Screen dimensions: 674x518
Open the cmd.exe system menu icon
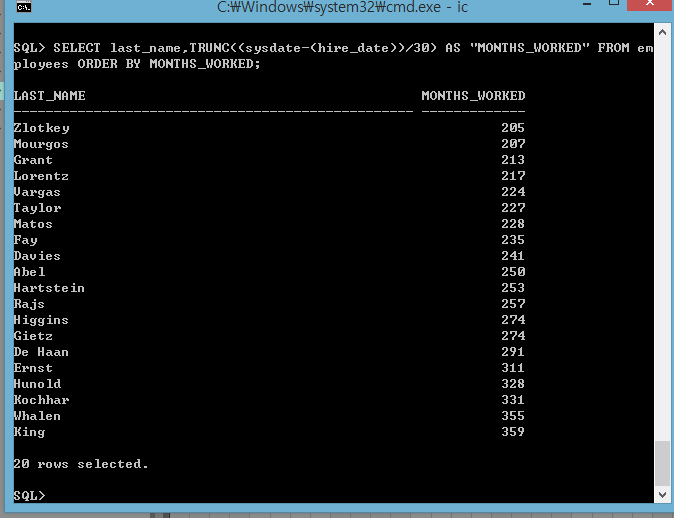pos(24,6)
